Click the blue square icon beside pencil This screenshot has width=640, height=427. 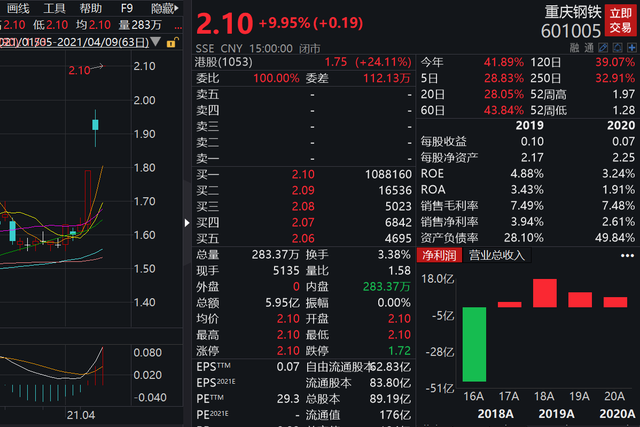(617, 47)
